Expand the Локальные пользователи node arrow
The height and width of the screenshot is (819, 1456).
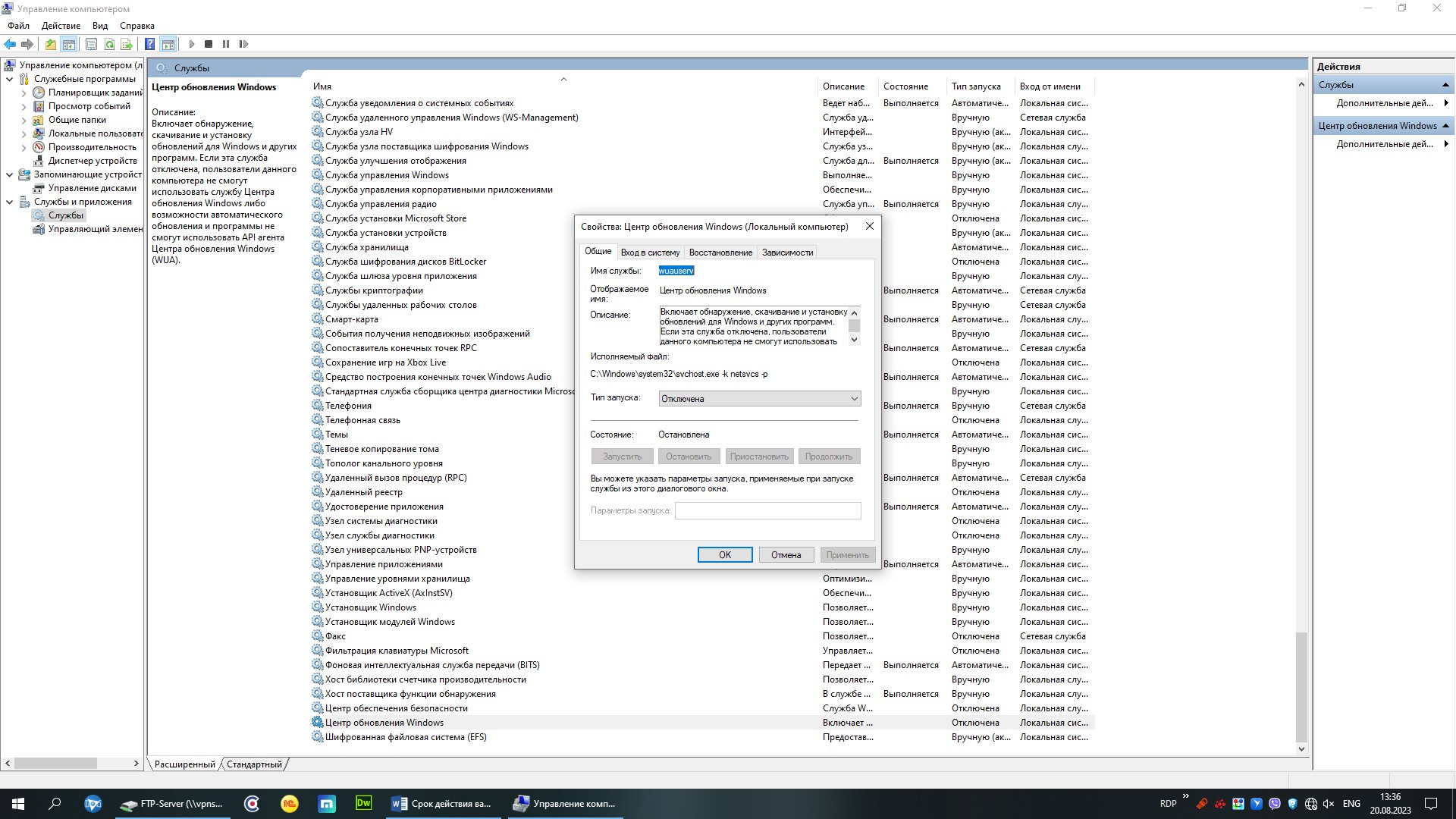click(24, 133)
